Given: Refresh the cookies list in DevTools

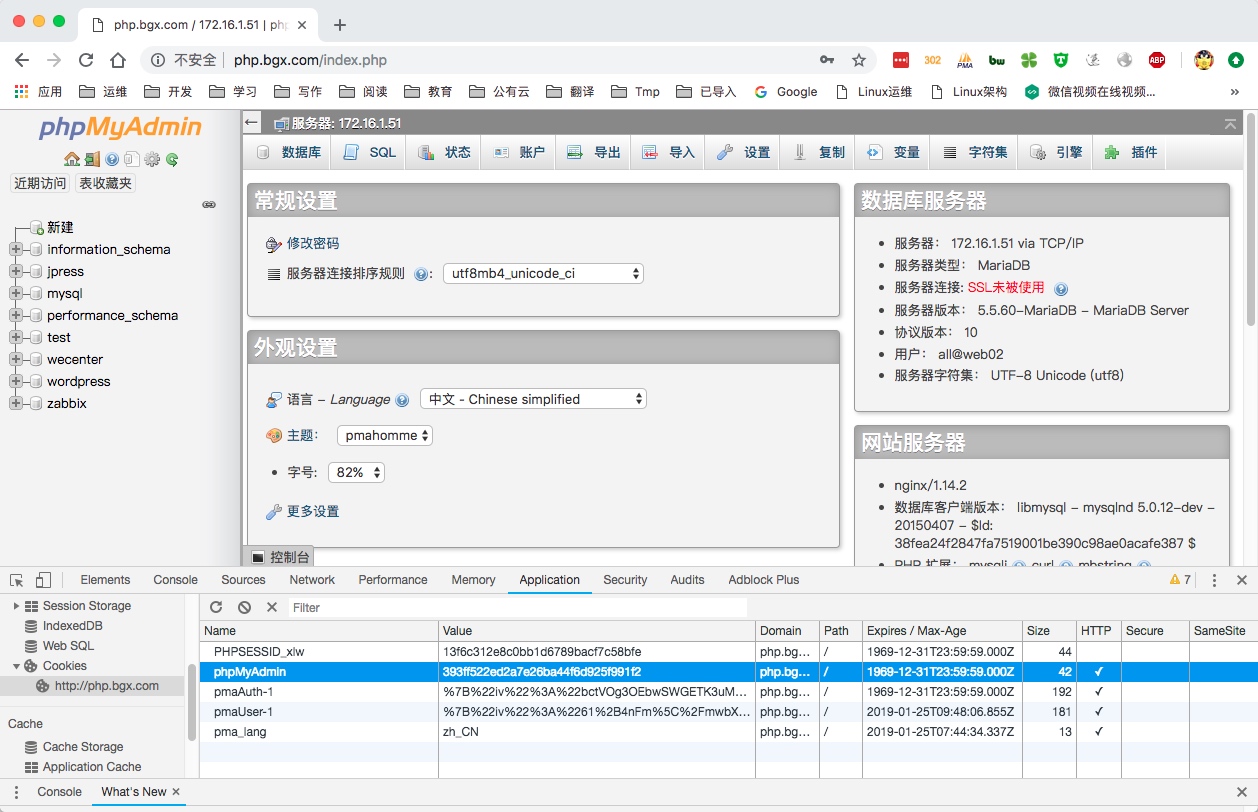Looking at the screenshot, I should pos(216,607).
